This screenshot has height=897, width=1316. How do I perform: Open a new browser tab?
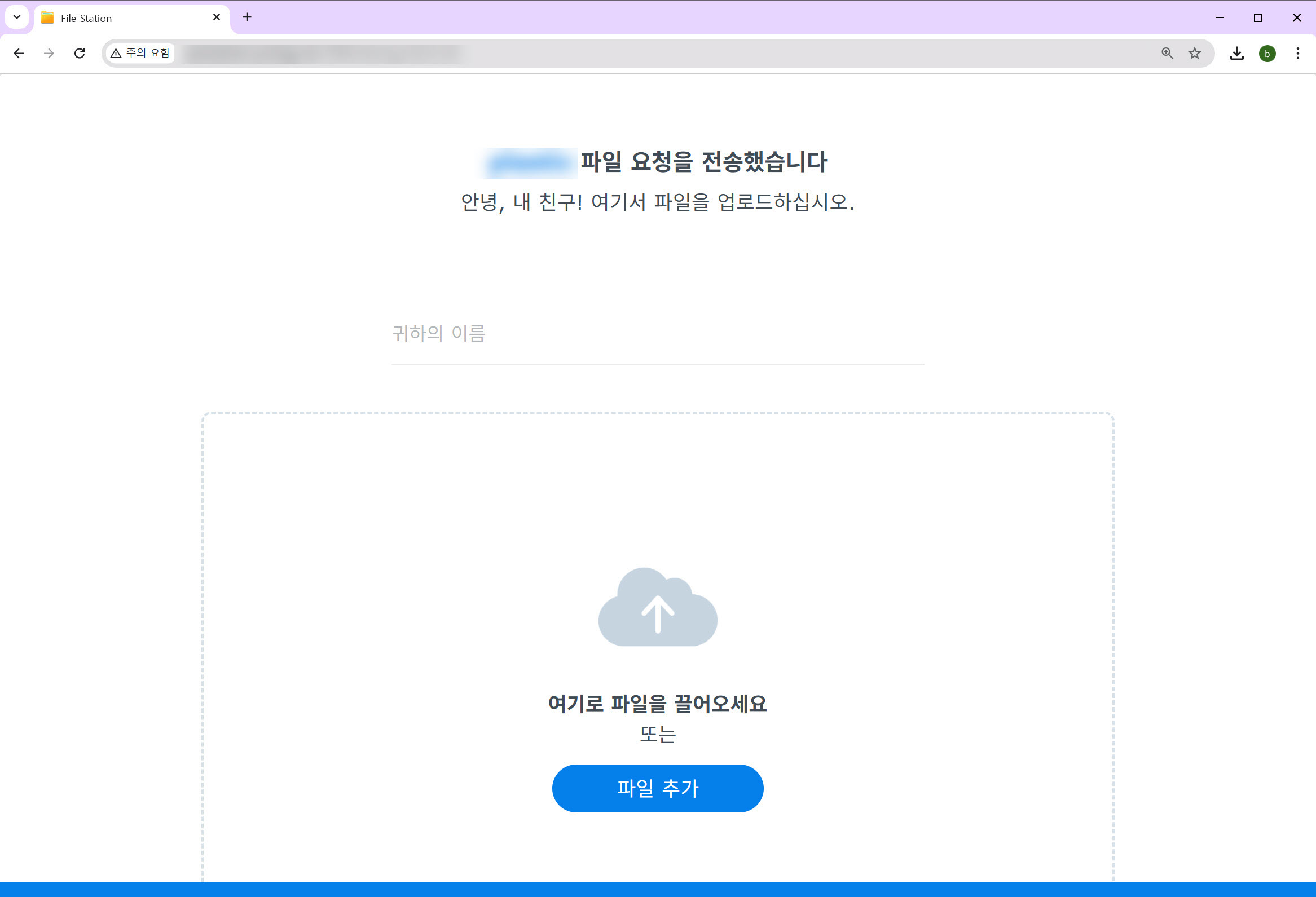247,17
